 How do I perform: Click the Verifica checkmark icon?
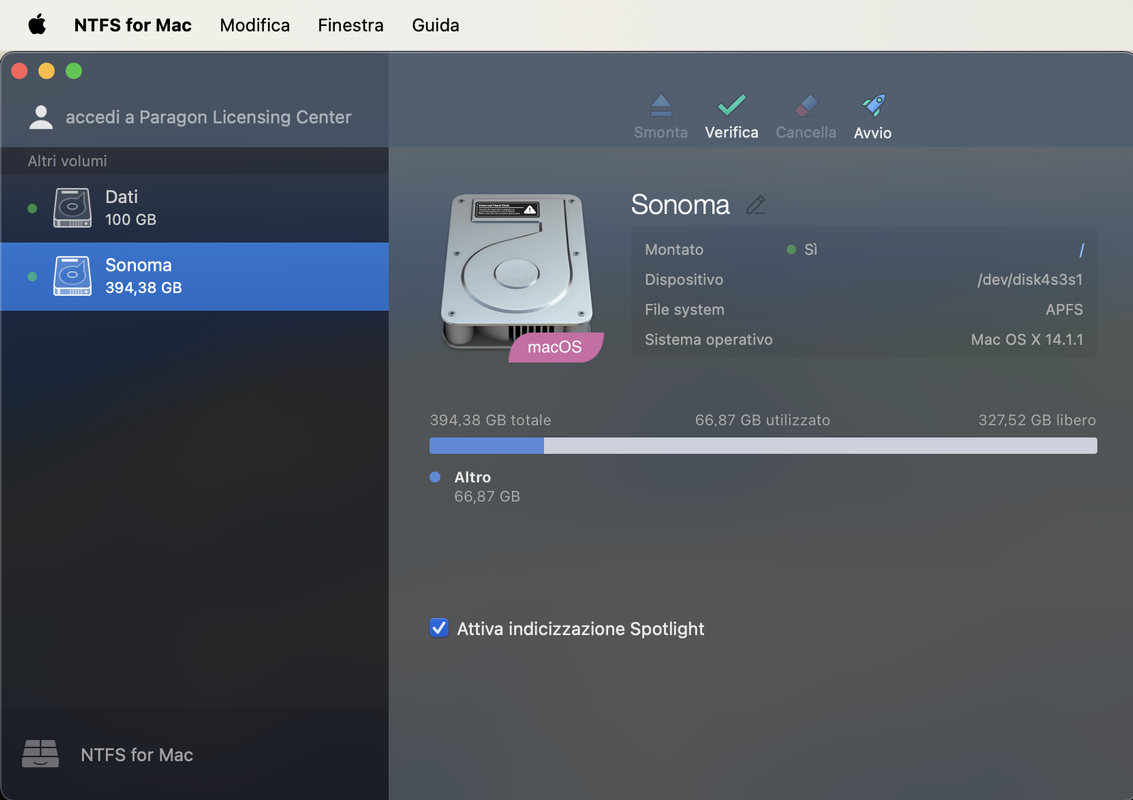click(731, 106)
